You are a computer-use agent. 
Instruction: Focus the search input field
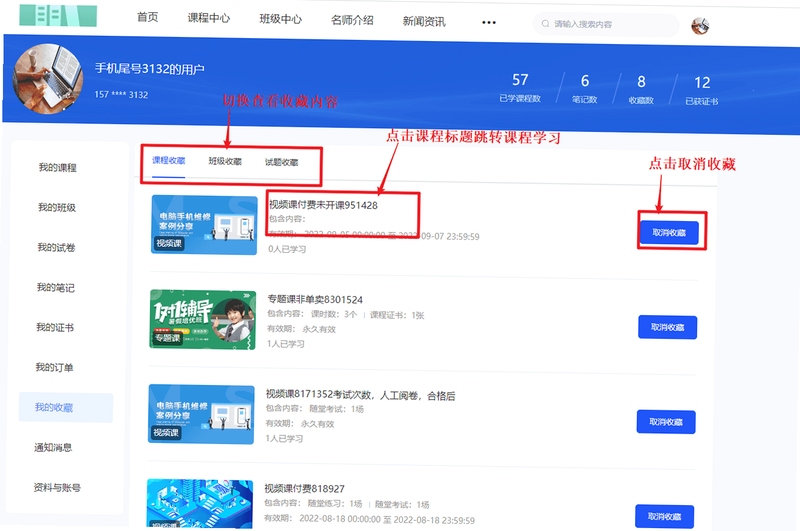606,24
